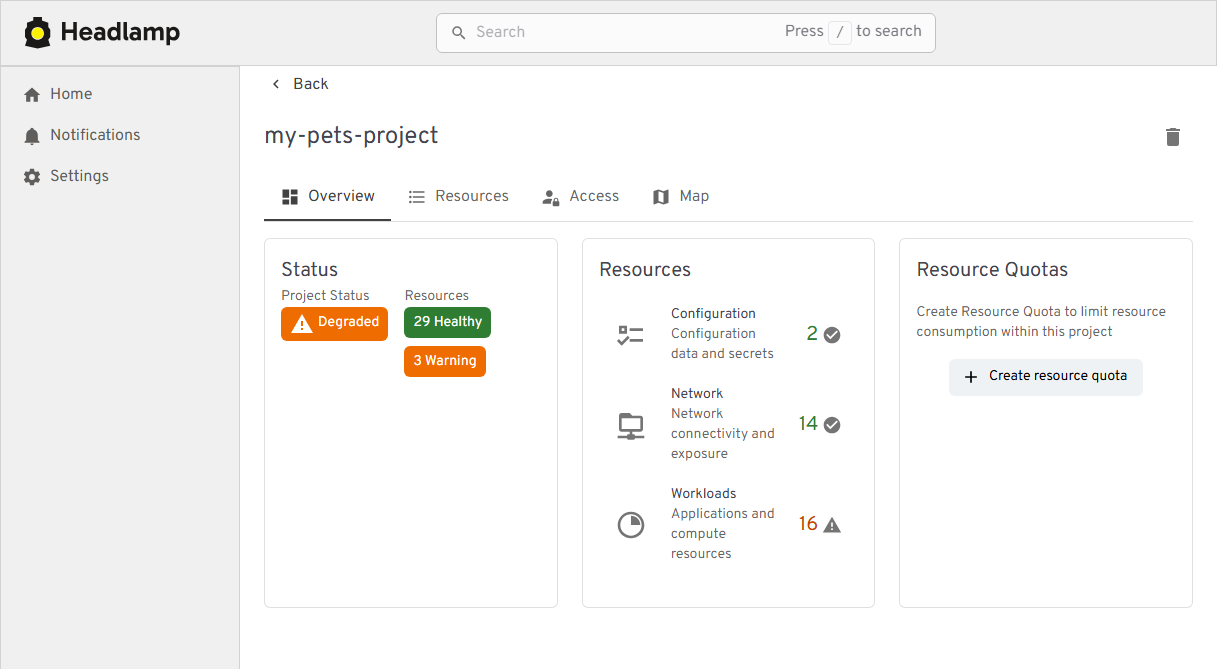
Task: Click the Headlamp logo icon
Action: (38, 31)
